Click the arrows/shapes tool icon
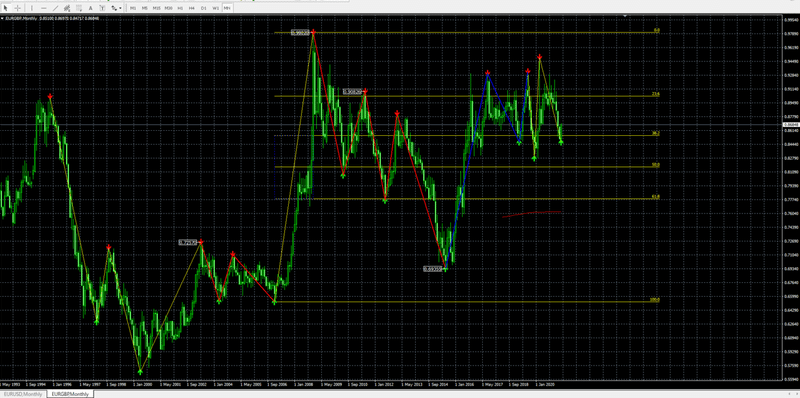This screenshot has height=398, width=800. 114,8
